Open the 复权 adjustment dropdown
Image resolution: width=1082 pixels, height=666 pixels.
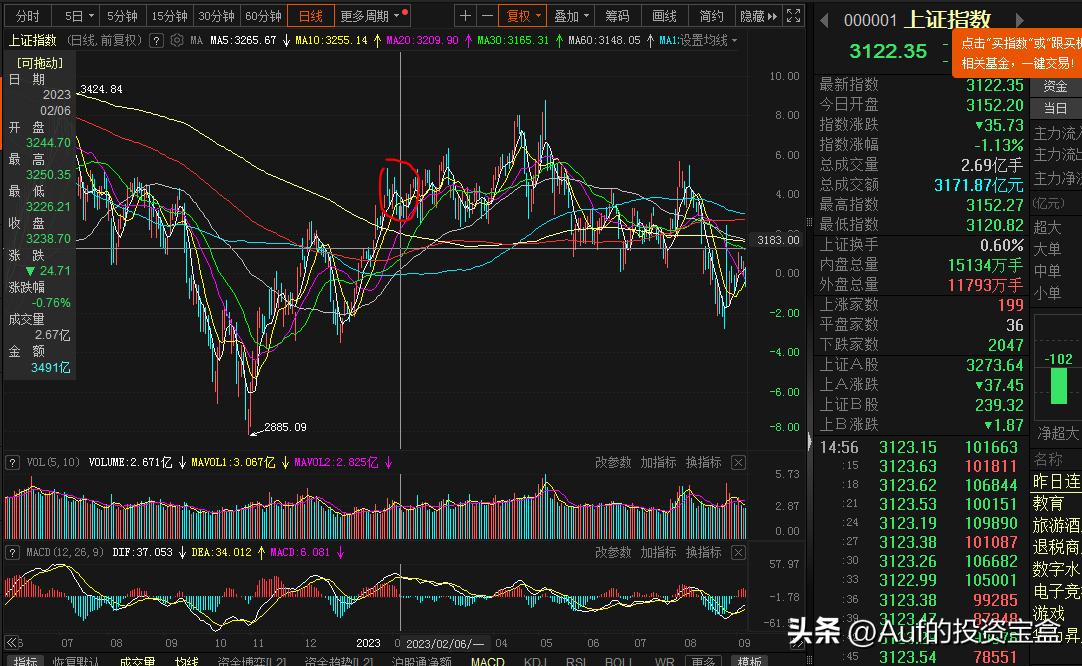point(522,15)
